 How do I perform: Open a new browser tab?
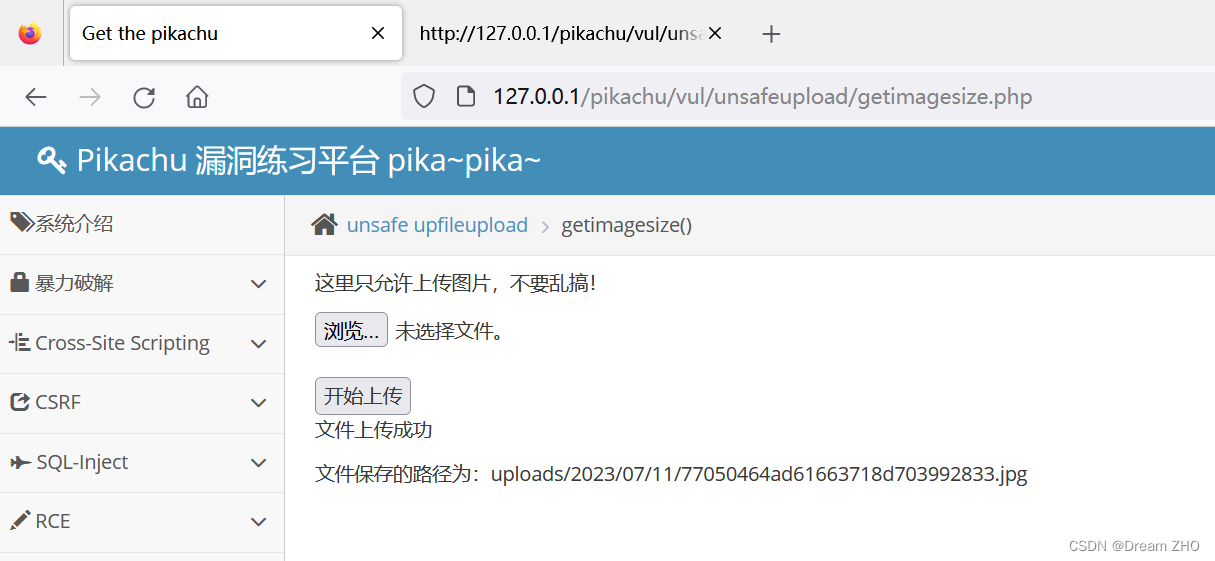[x=770, y=34]
